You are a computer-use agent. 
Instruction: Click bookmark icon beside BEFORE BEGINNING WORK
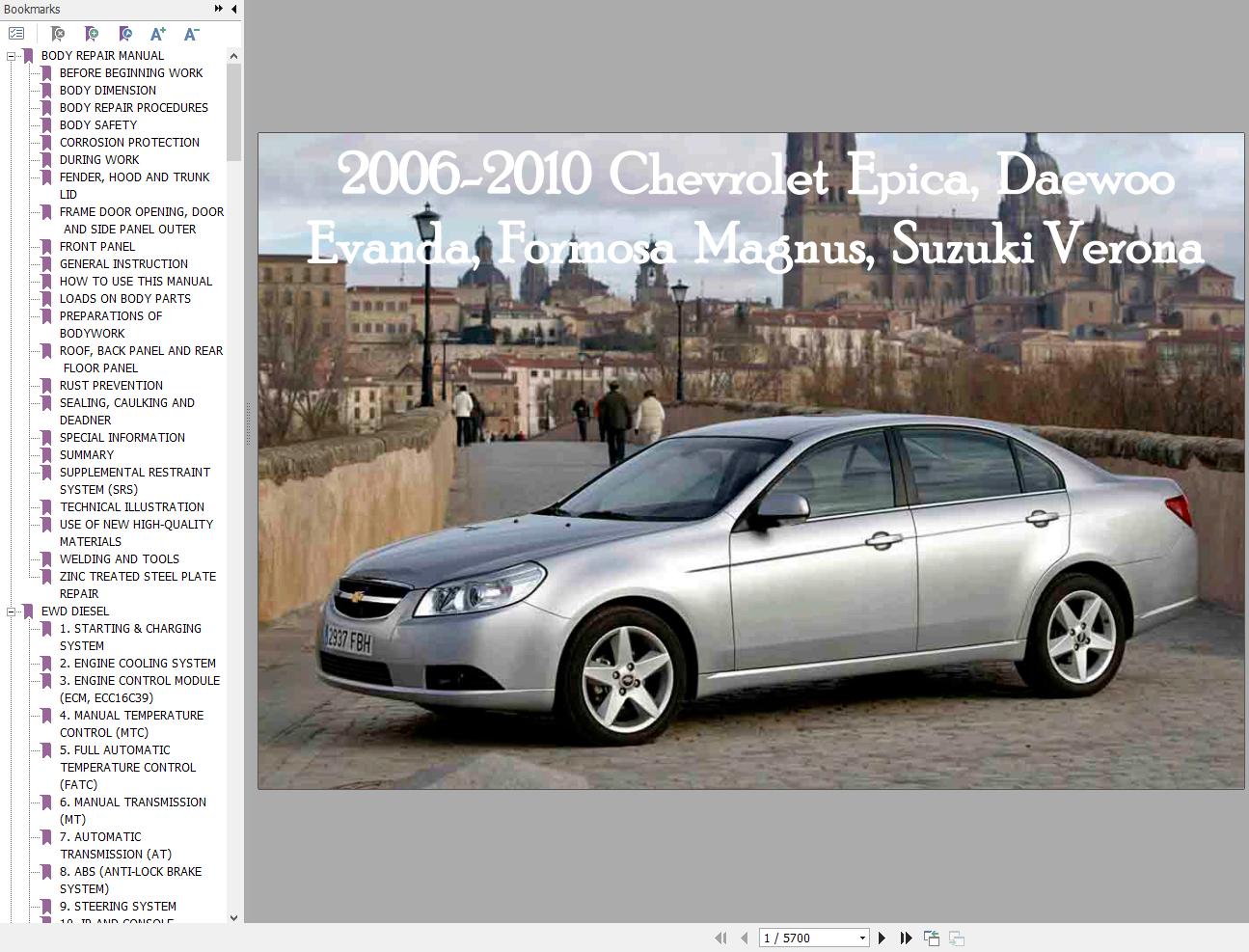tap(45, 73)
